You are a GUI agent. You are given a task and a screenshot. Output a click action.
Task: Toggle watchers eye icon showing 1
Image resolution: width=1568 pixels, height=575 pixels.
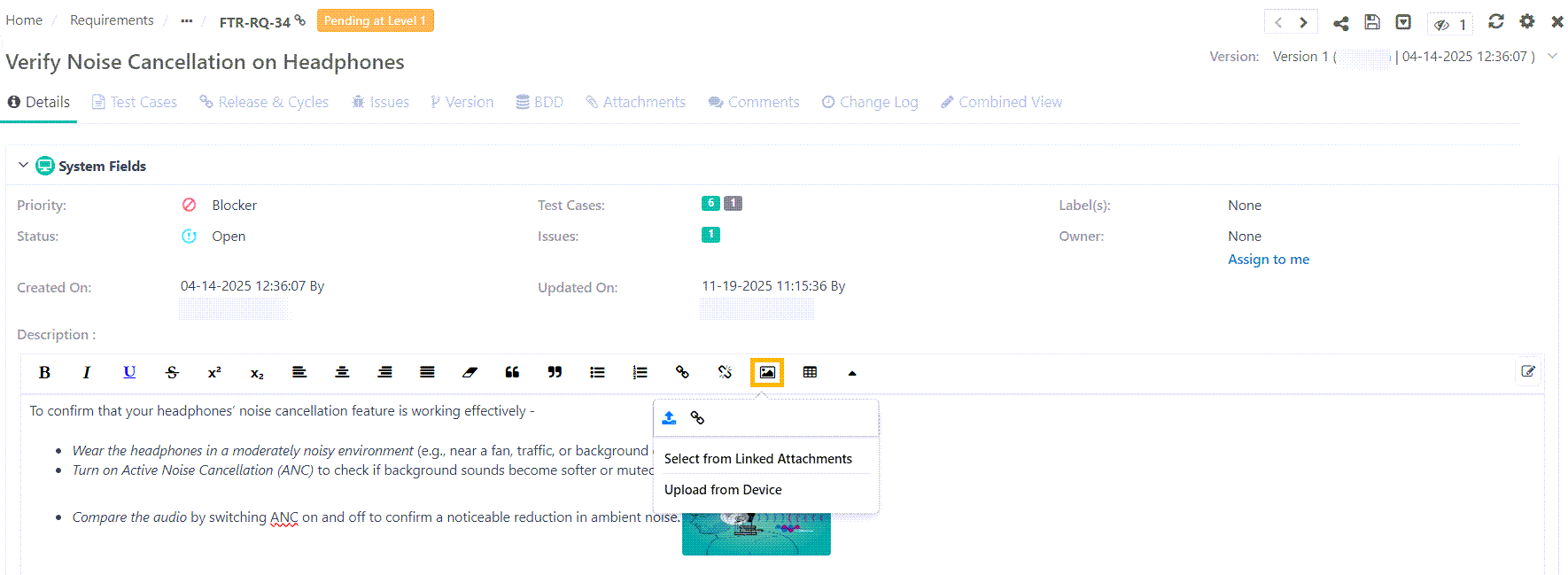[1450, 24]
